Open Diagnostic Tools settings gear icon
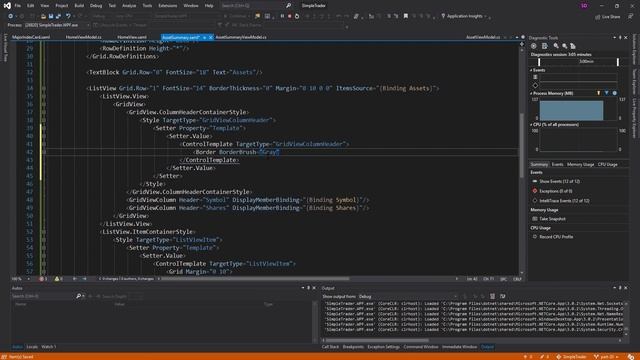 point(533,46)
